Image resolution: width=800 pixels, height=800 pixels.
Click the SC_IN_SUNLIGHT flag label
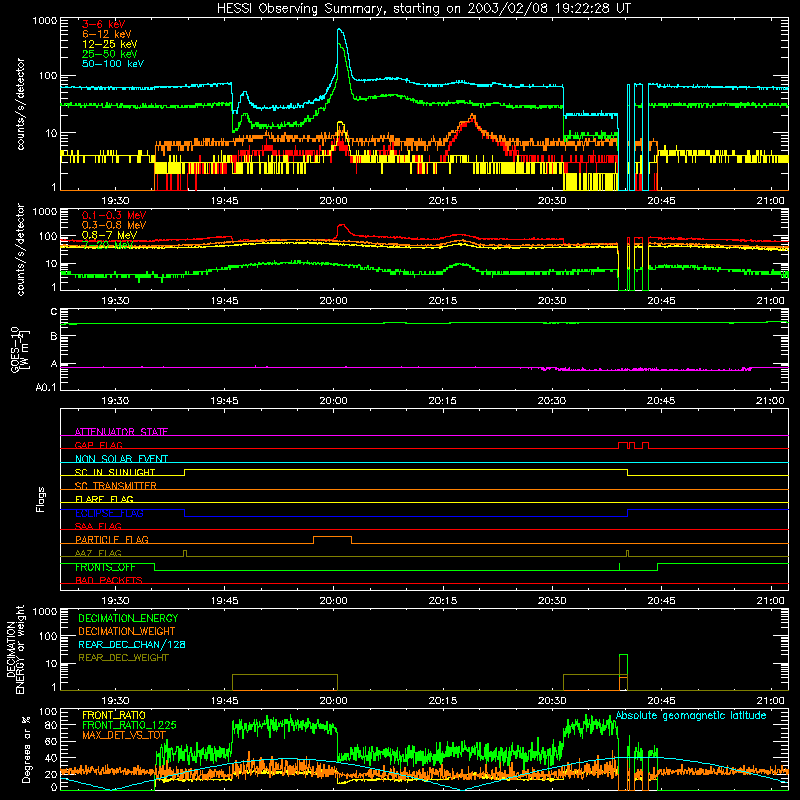[x=115, y=472]
